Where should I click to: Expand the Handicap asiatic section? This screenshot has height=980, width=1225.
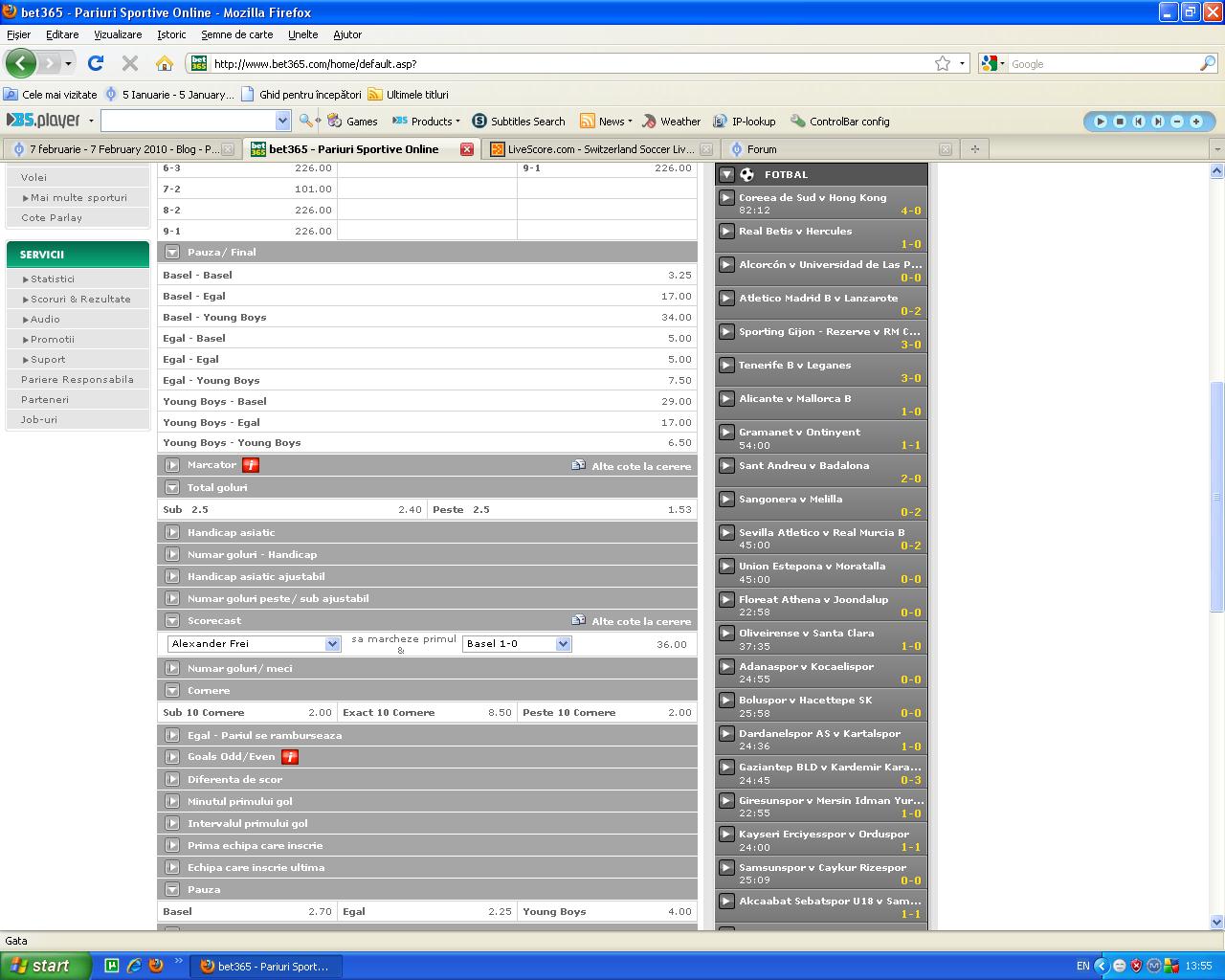click(x=172, y=532)
